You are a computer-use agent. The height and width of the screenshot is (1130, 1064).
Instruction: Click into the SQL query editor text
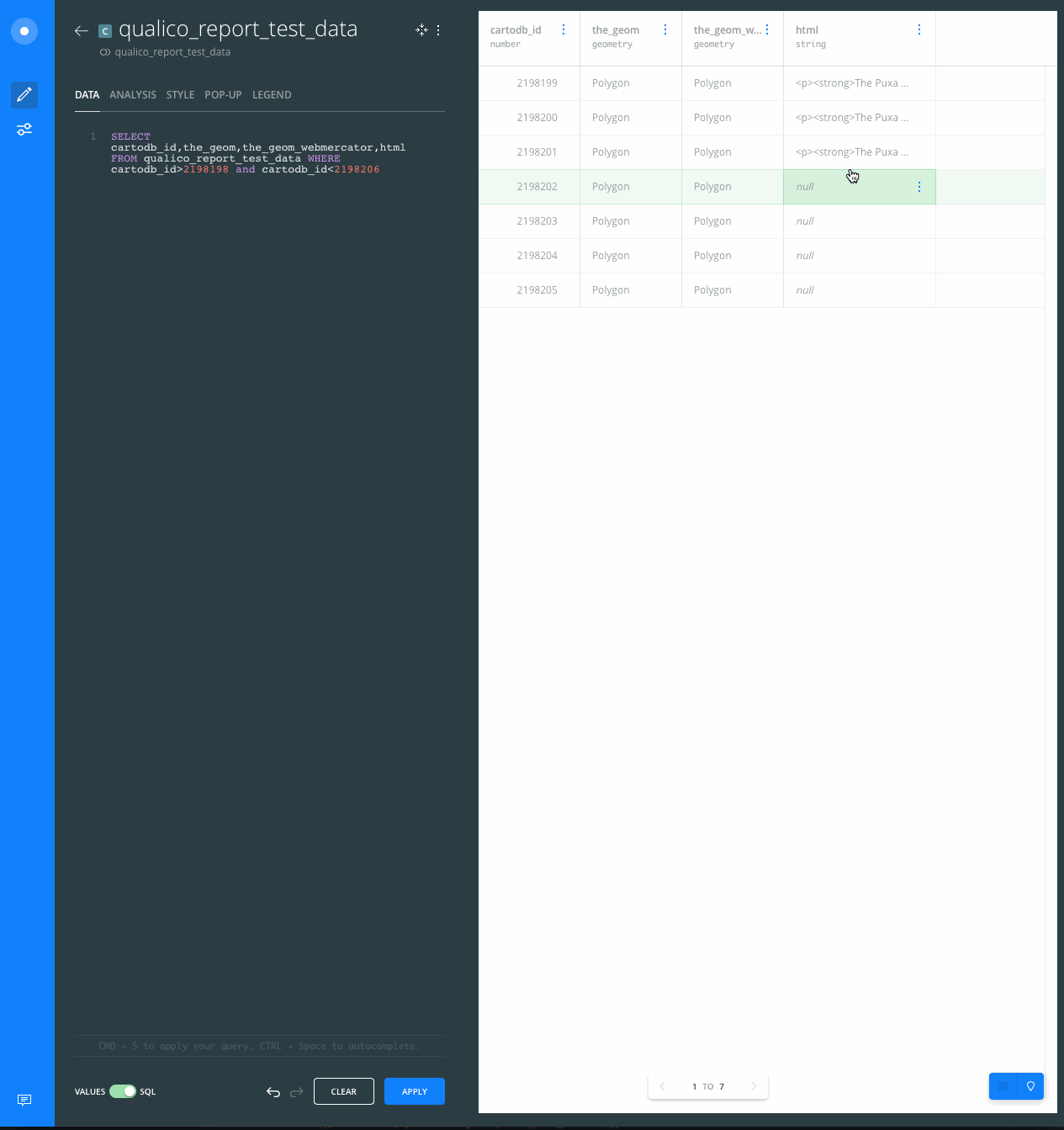[x=258, y=153]
